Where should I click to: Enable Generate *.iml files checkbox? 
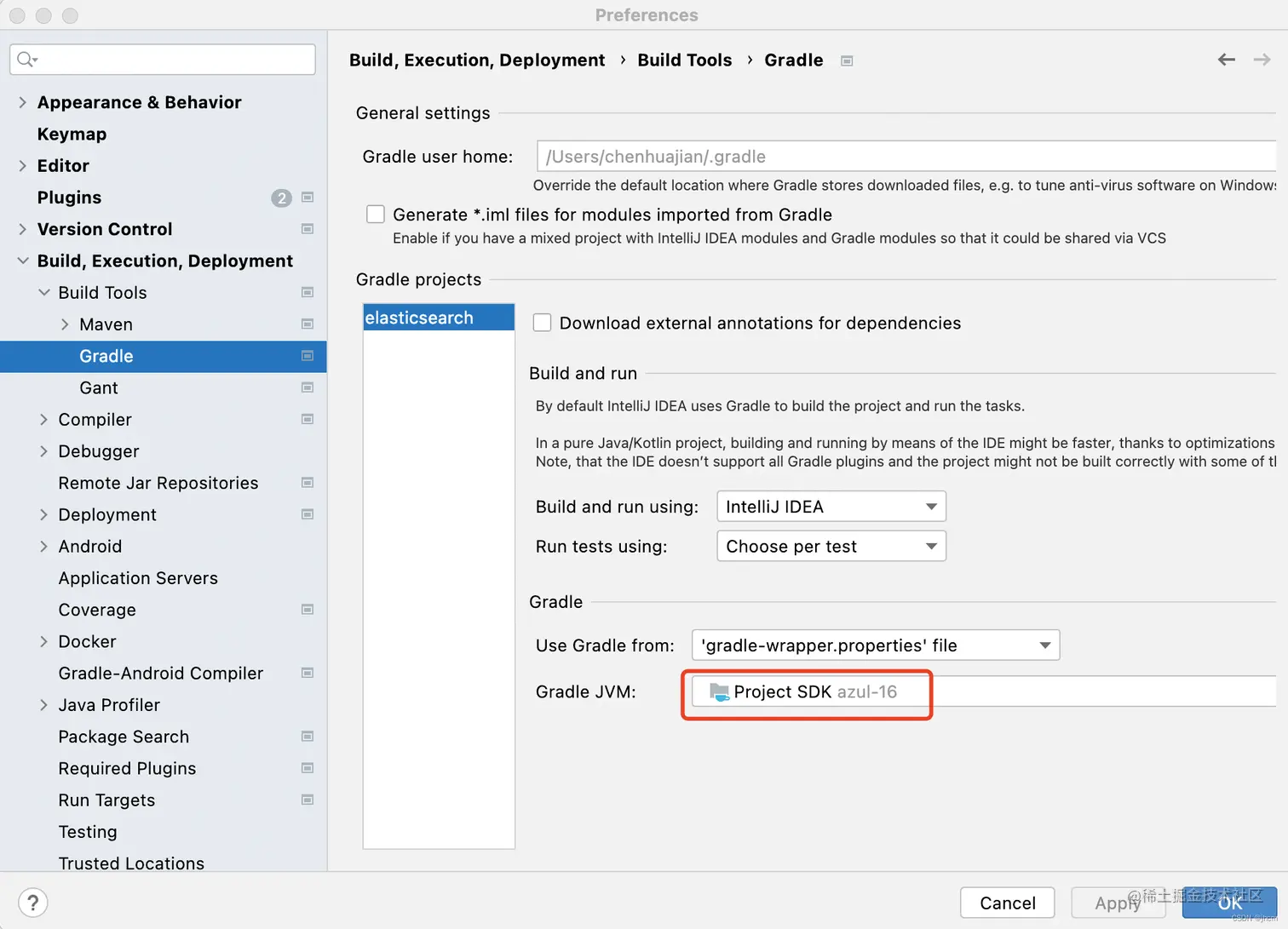376,215
